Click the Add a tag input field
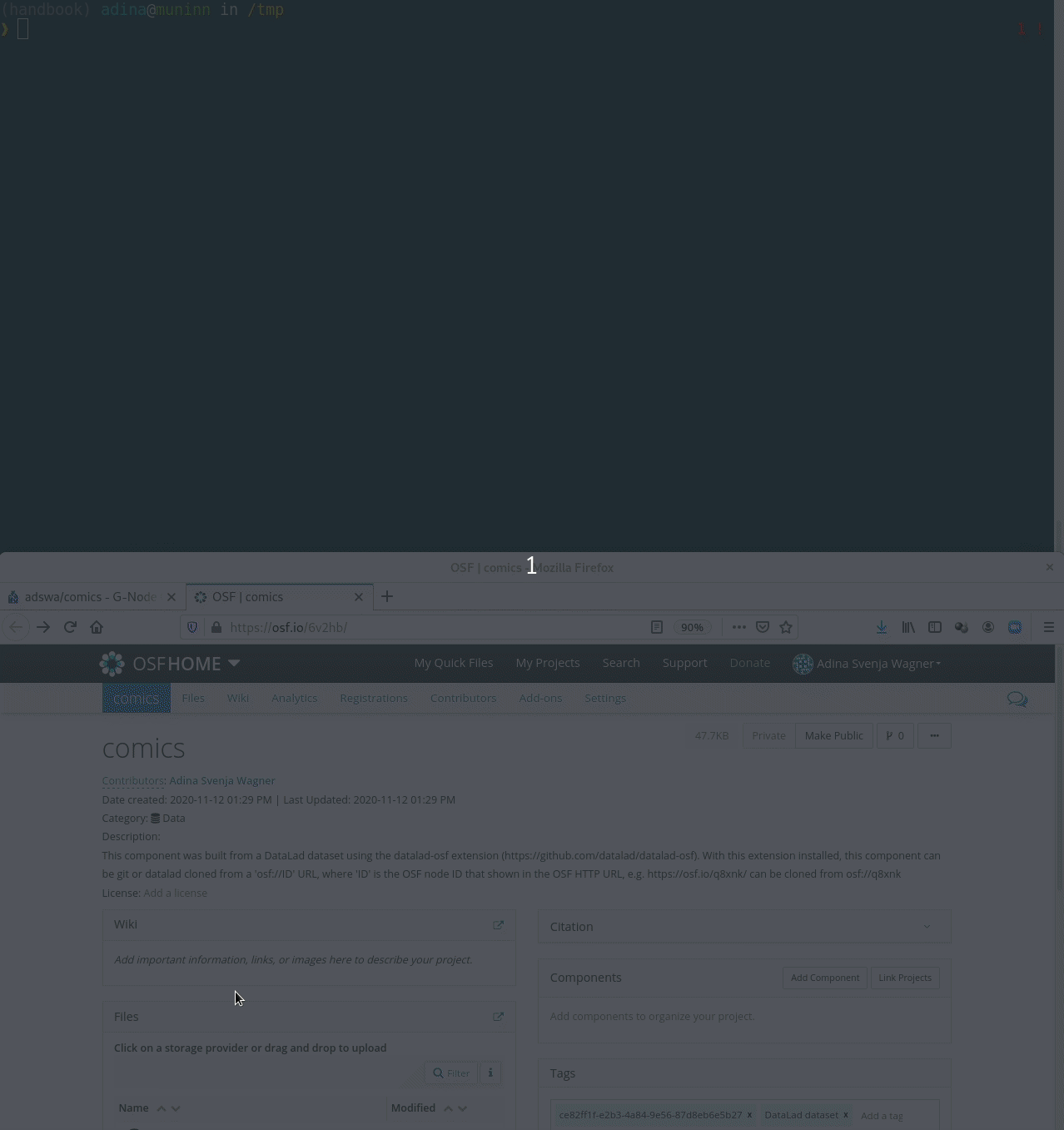Viewport: 1064px width, 1130px height. [x=895, y=1115]
